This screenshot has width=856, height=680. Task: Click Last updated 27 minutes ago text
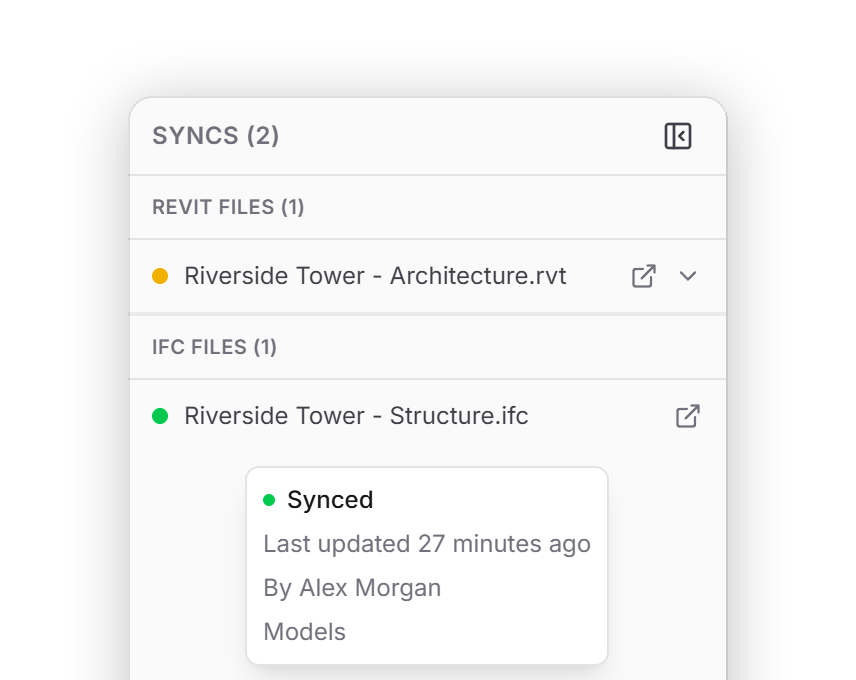tap(427, 544)
